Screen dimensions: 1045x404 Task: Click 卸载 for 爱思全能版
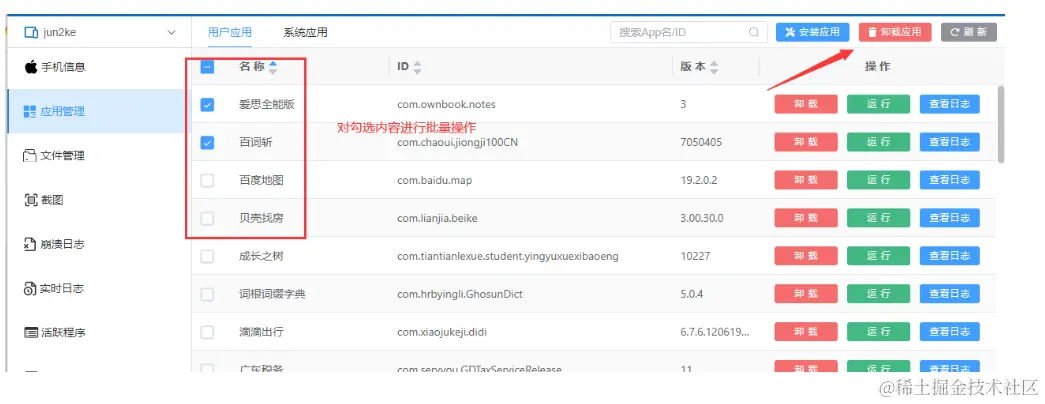coord(805,105)
